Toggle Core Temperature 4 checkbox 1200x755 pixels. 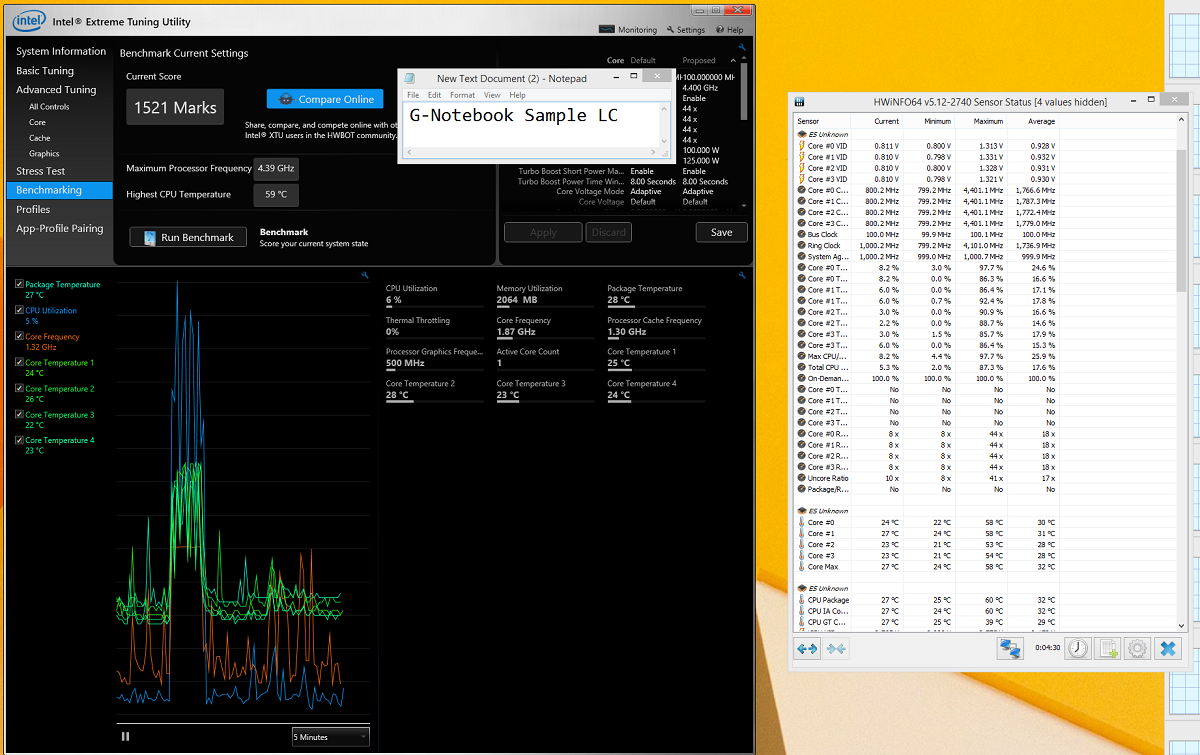pyautogui.click(x=19, y=440)
